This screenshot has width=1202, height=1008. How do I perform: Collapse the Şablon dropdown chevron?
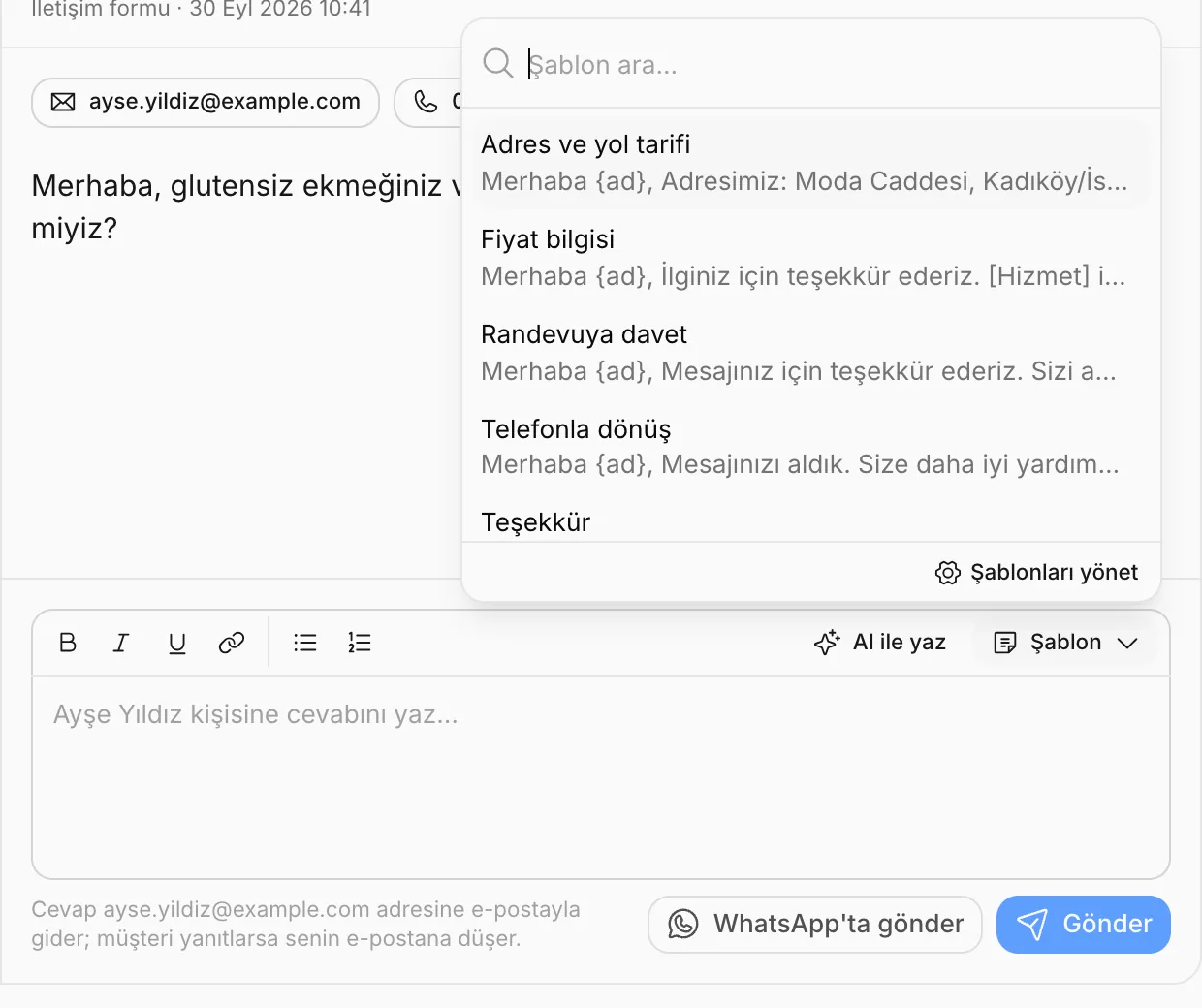[1127, 643]
